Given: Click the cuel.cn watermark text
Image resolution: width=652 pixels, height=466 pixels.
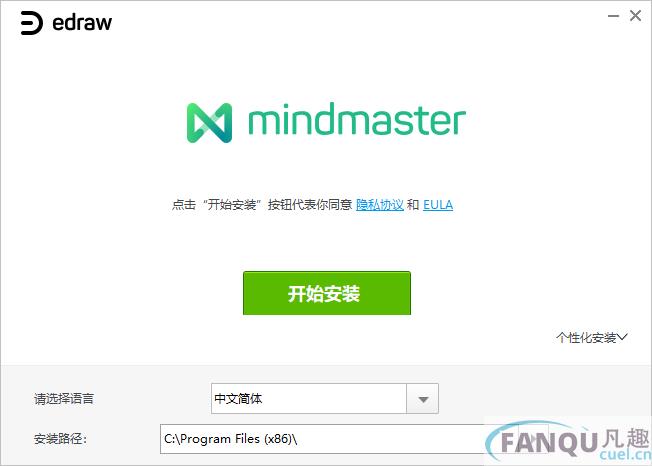Looking at the screenshot, I should tap(625, 454).
